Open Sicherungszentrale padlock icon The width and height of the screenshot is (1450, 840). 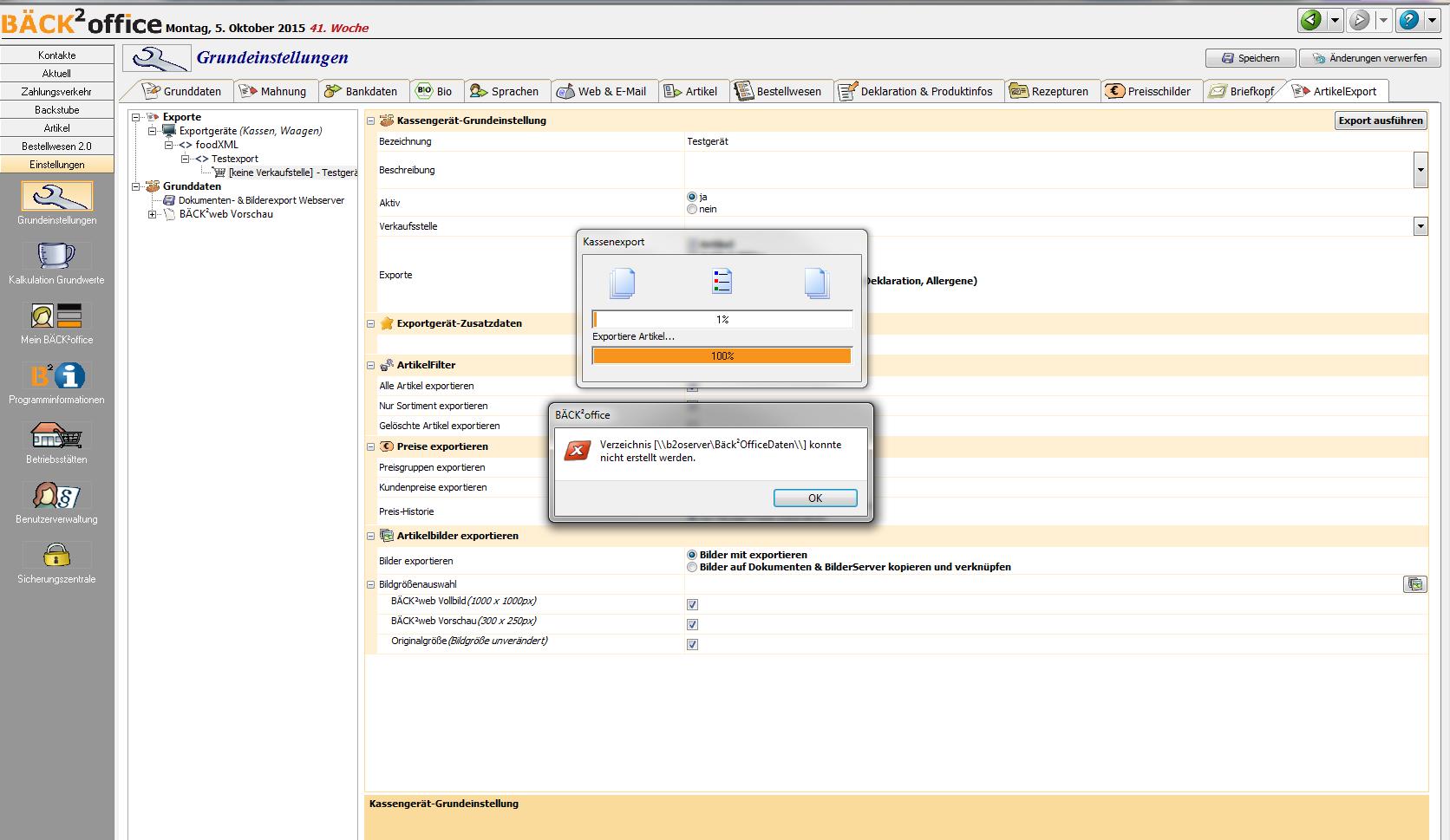56,556
